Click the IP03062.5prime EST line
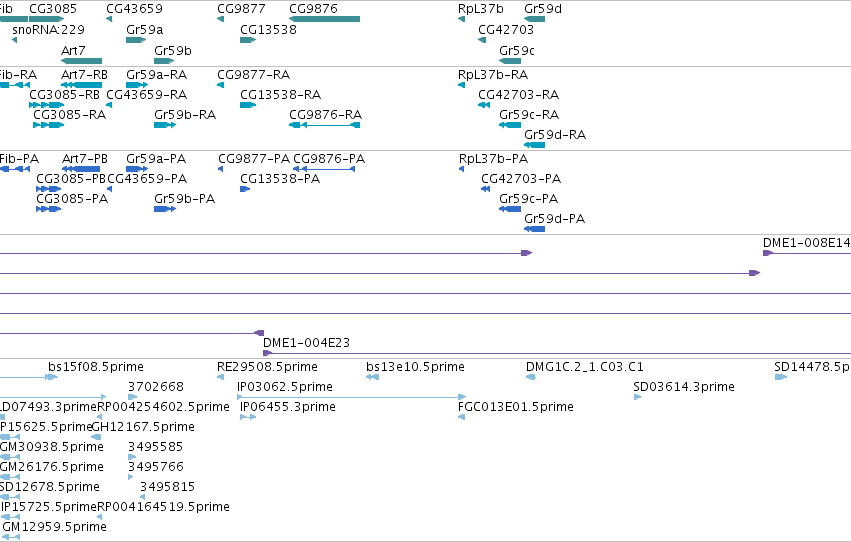The width and height of the screenshot is (851, 542). click(352, 397)
